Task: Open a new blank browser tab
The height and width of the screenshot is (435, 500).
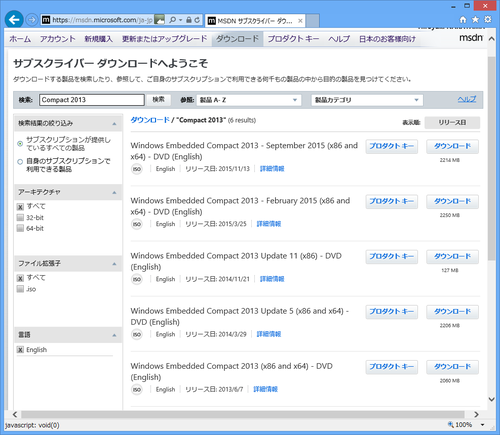Action: [x=313, y=21]
